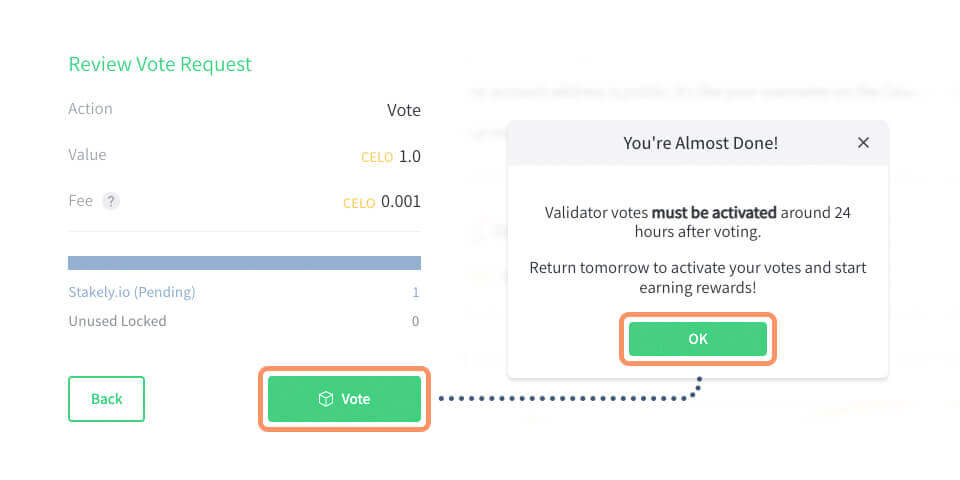This screenshot has height=480, width=960.
Task: Click the Fee label text
Action: point(80,201)
